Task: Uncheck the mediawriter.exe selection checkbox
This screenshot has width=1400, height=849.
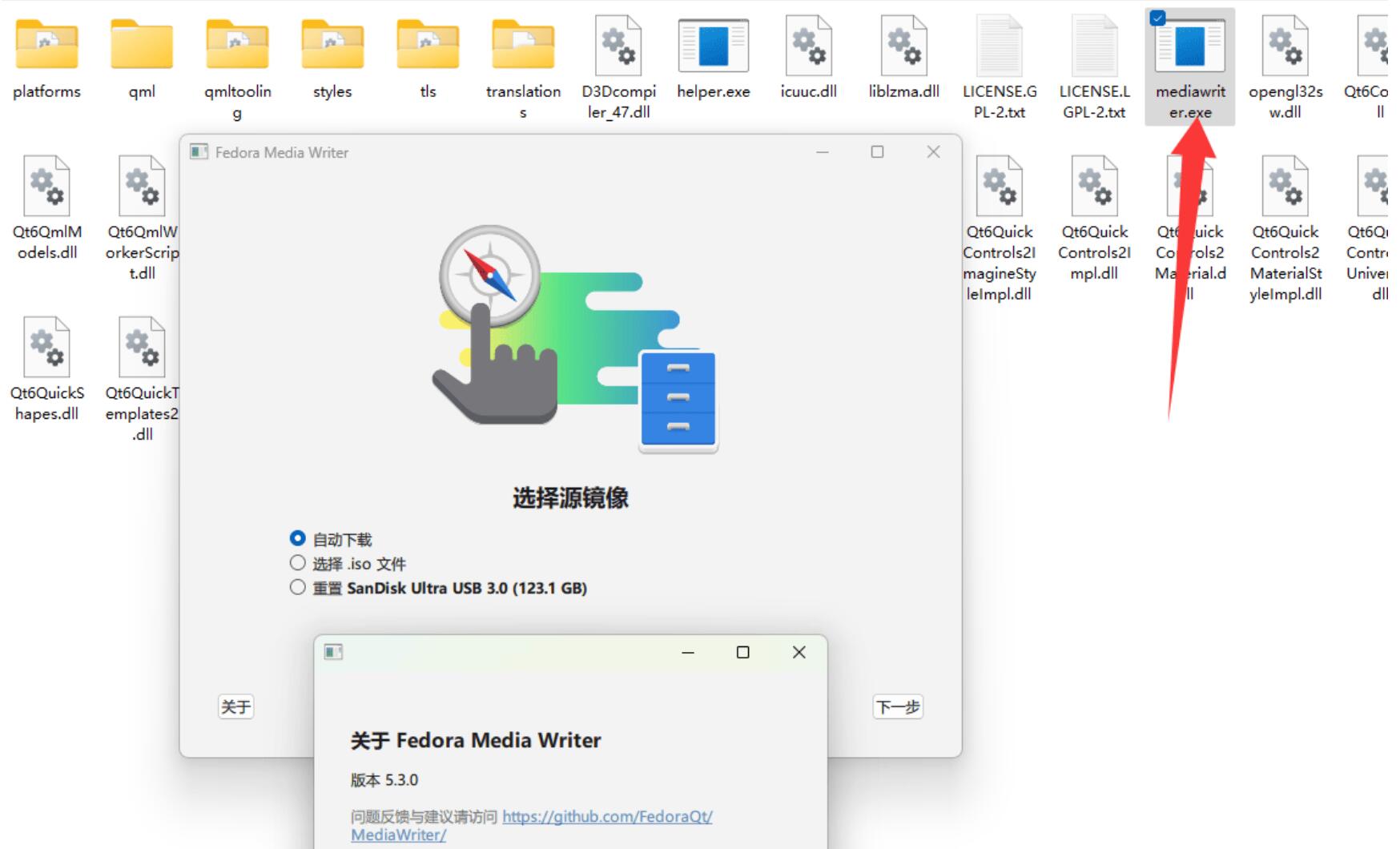Action: [1157, 18]
